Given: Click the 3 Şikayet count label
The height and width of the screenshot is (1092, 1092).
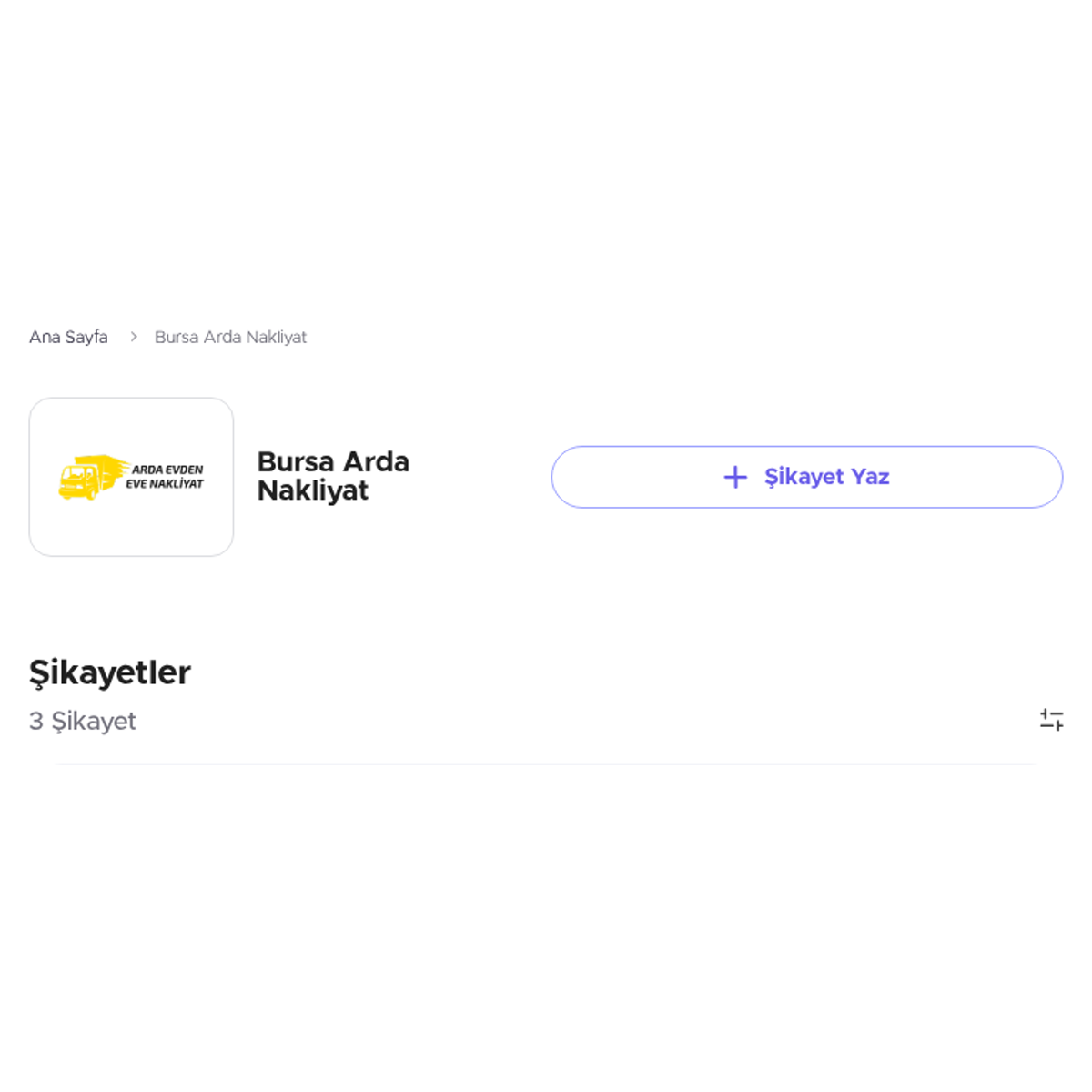Looking at the screenshot, I should coord(83,721).
